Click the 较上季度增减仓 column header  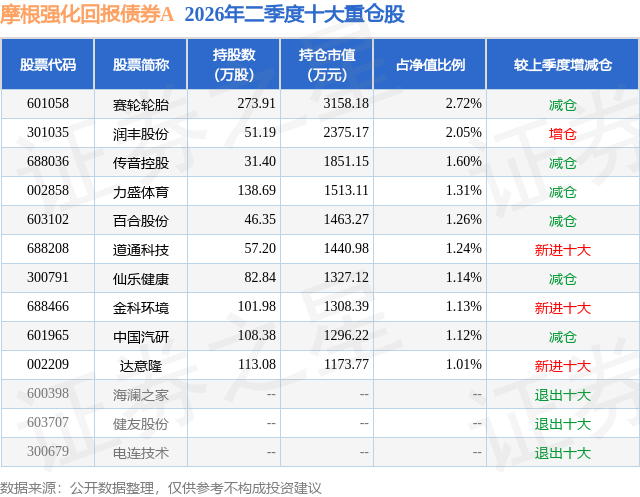click(x=563, y=64)
